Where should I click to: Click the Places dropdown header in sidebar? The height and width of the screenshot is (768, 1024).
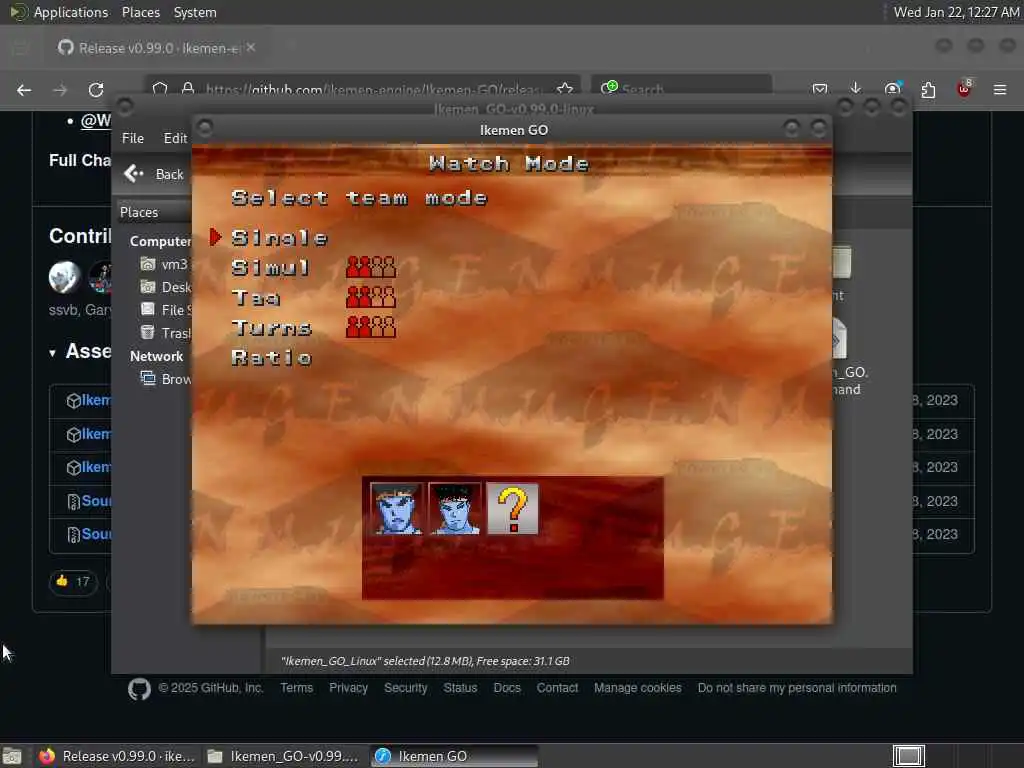click(154, 212)
